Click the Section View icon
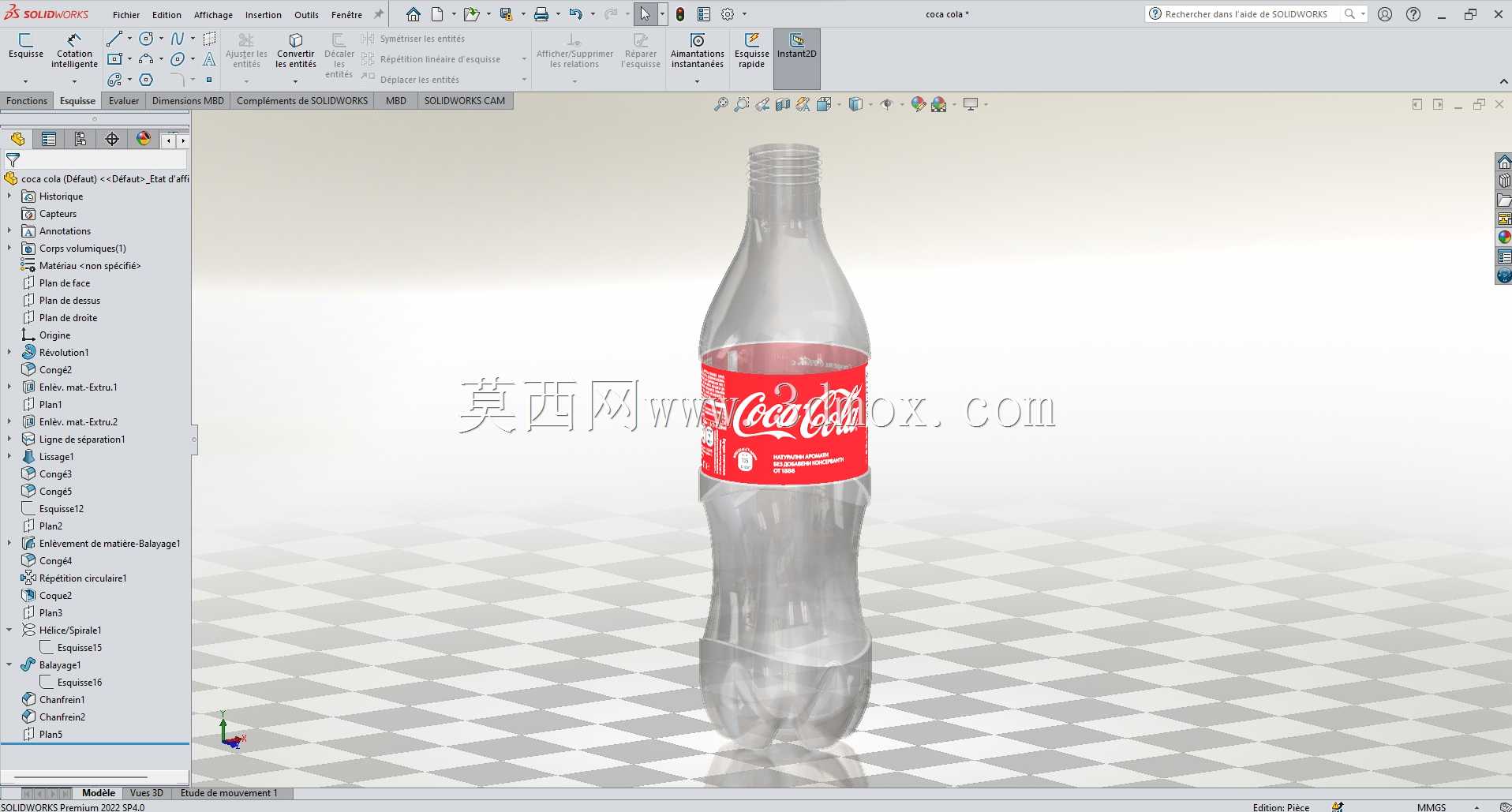Image resolution: width=1512 pixels, height=812 pixels. (782, 104)
